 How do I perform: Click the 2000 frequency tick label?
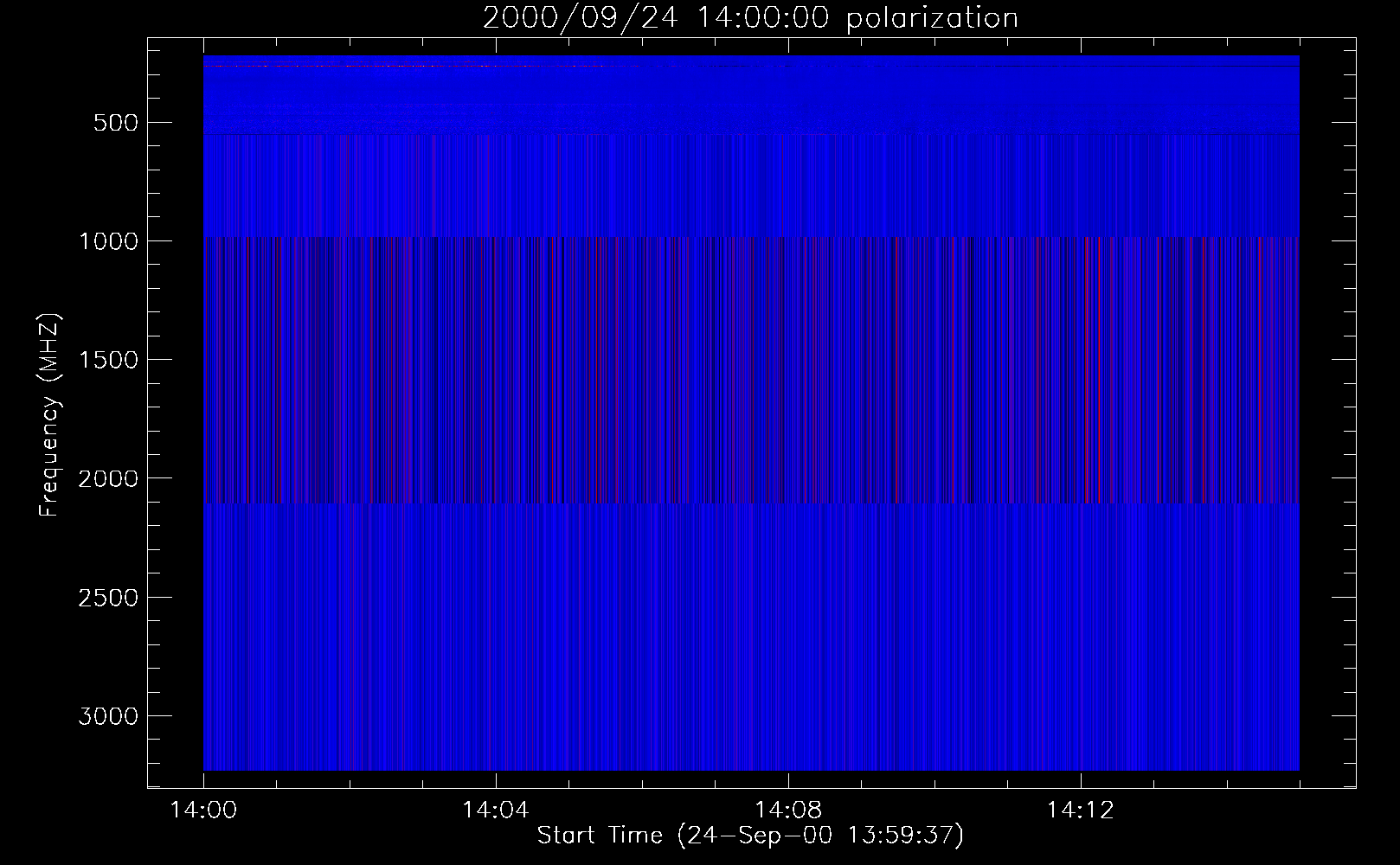[108, 479]
